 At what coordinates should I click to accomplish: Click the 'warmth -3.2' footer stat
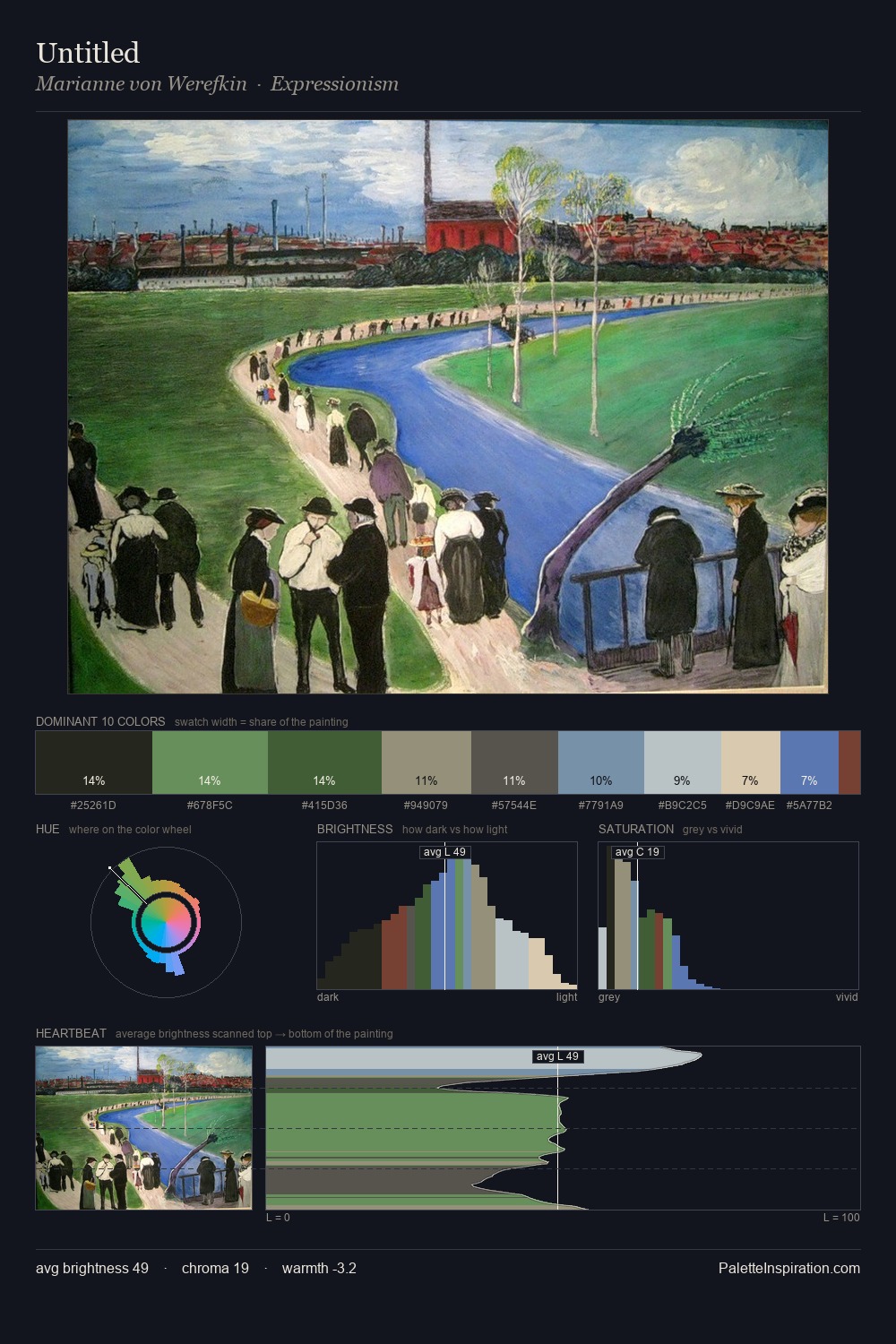pyautogui.click(x=319, y=1268)
